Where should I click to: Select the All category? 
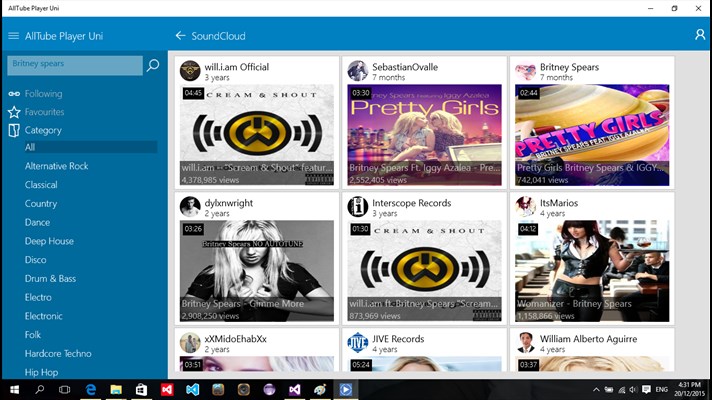90,147
